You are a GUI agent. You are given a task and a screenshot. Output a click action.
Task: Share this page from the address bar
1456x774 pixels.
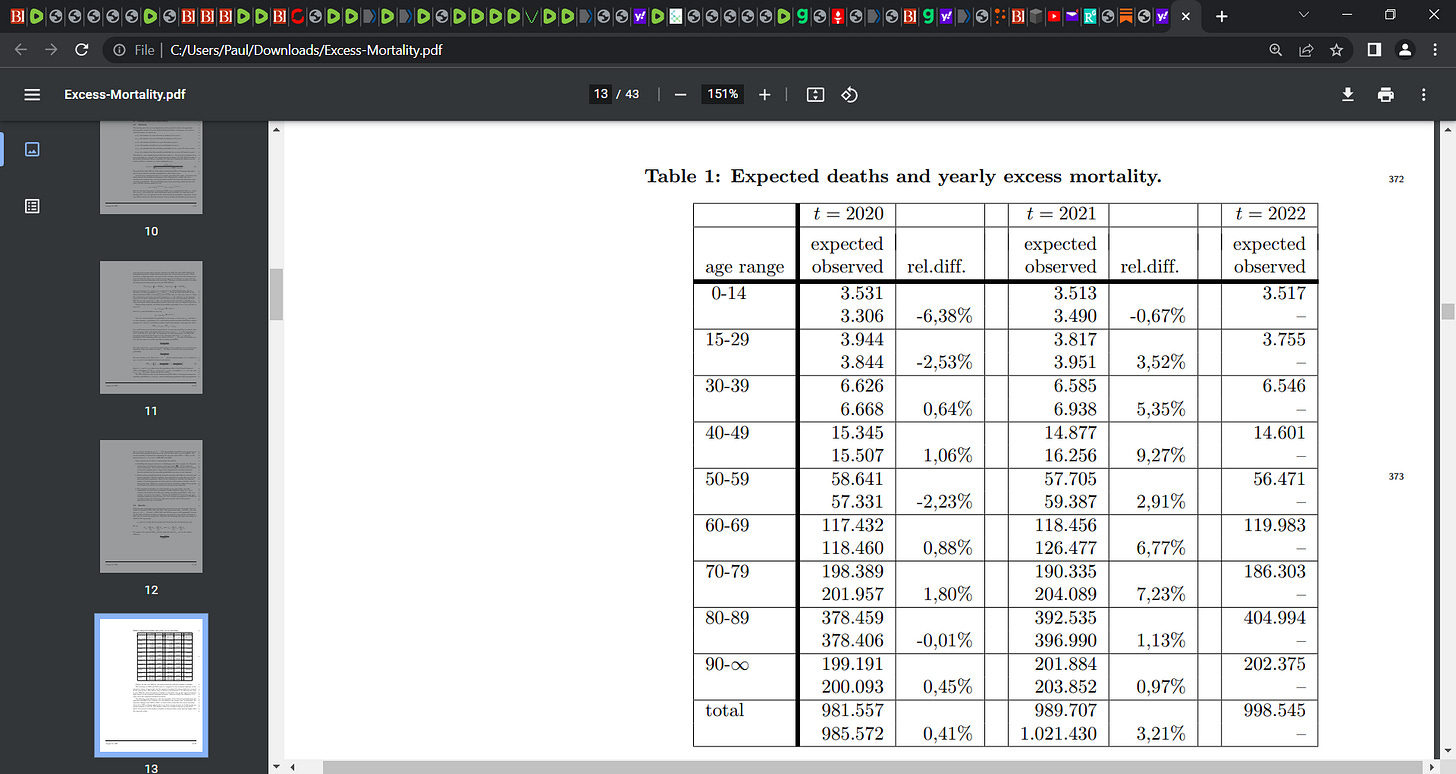click(x=1305, y=49)
